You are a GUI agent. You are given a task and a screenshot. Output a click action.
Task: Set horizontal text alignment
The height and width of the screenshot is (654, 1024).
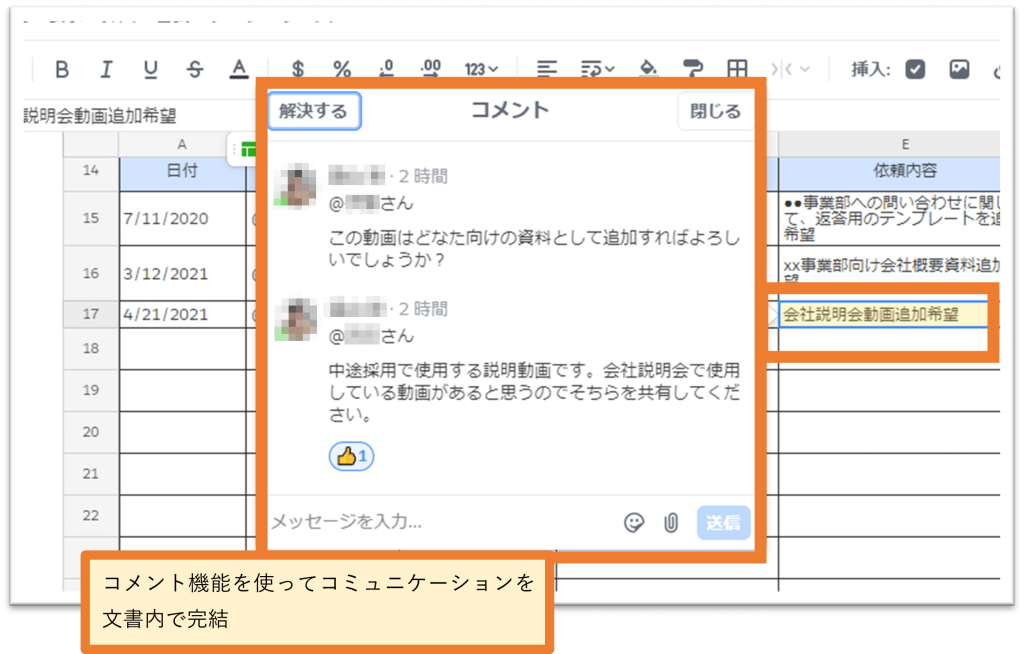tap(547, 69)
